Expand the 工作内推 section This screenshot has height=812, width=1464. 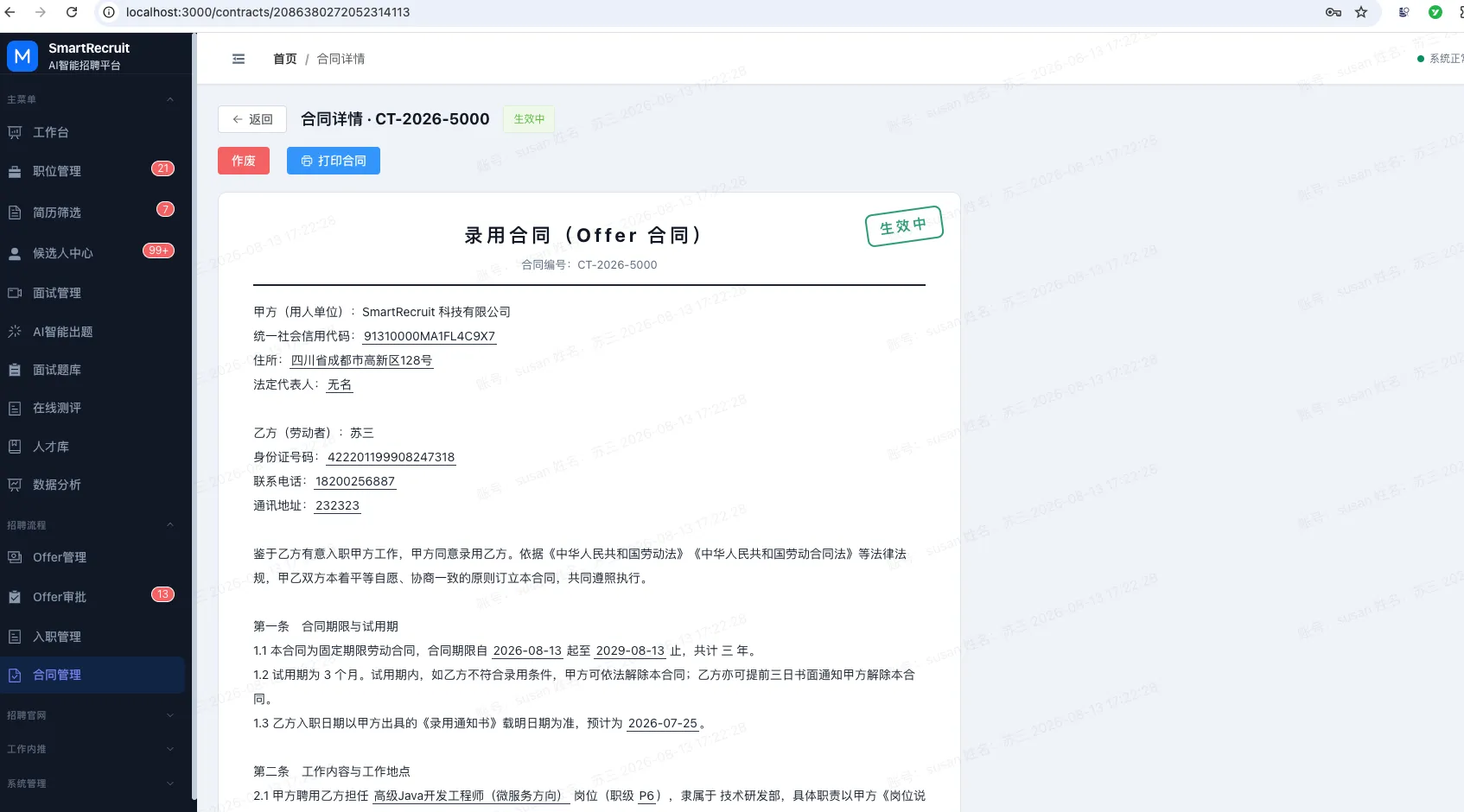click(92, 749)
